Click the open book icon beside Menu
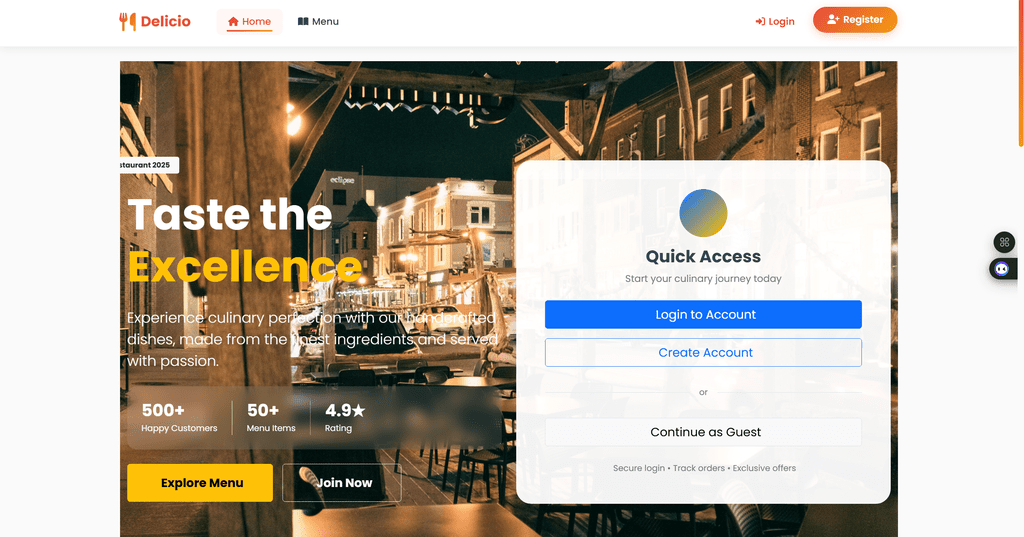This screenshot has height=537, width=1024. click(303, 22)
